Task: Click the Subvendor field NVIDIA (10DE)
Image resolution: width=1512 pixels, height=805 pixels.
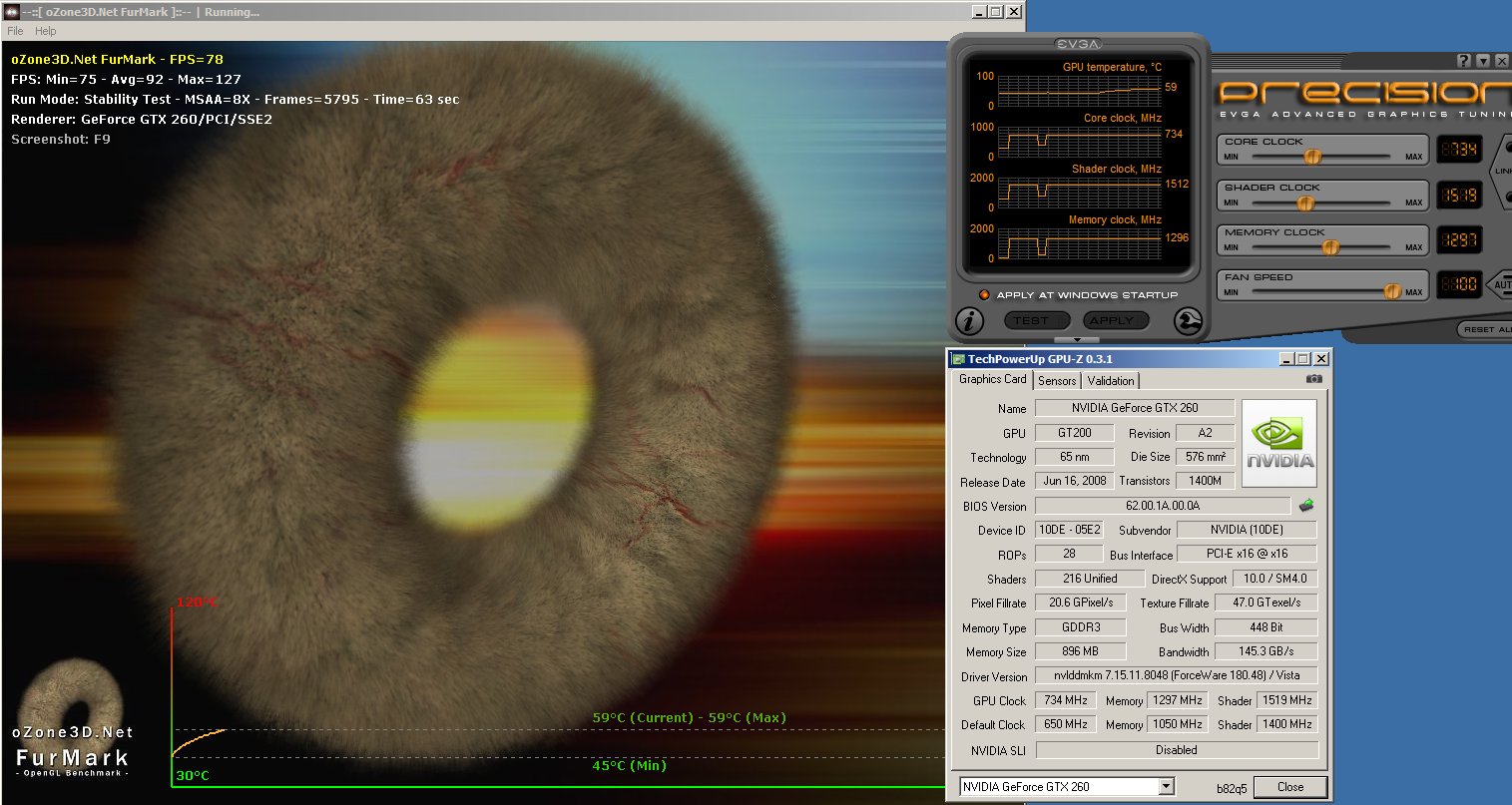Action: coord(1247,530)
